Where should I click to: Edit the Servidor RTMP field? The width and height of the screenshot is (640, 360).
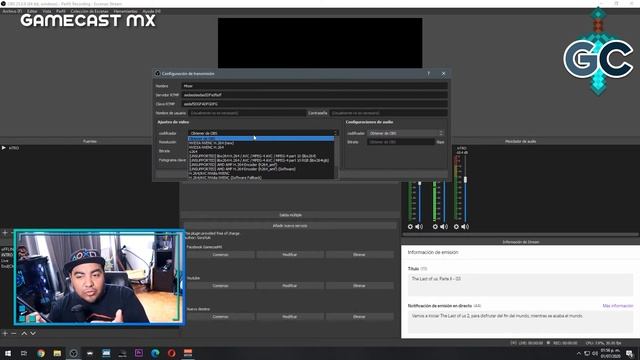(314, 95)
